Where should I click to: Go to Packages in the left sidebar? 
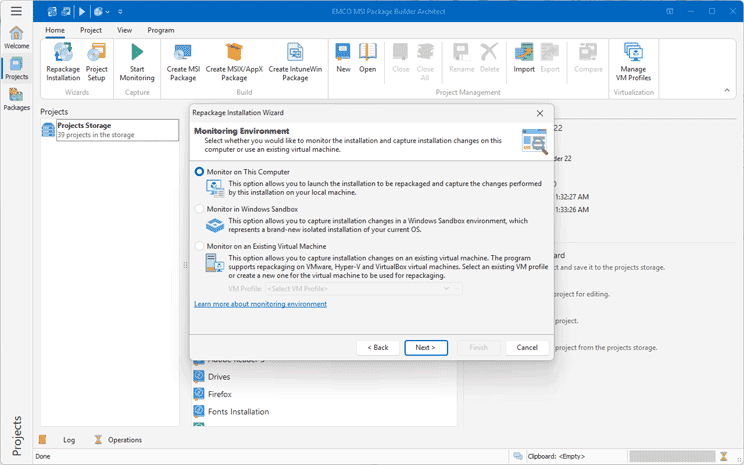pos(16,98)
